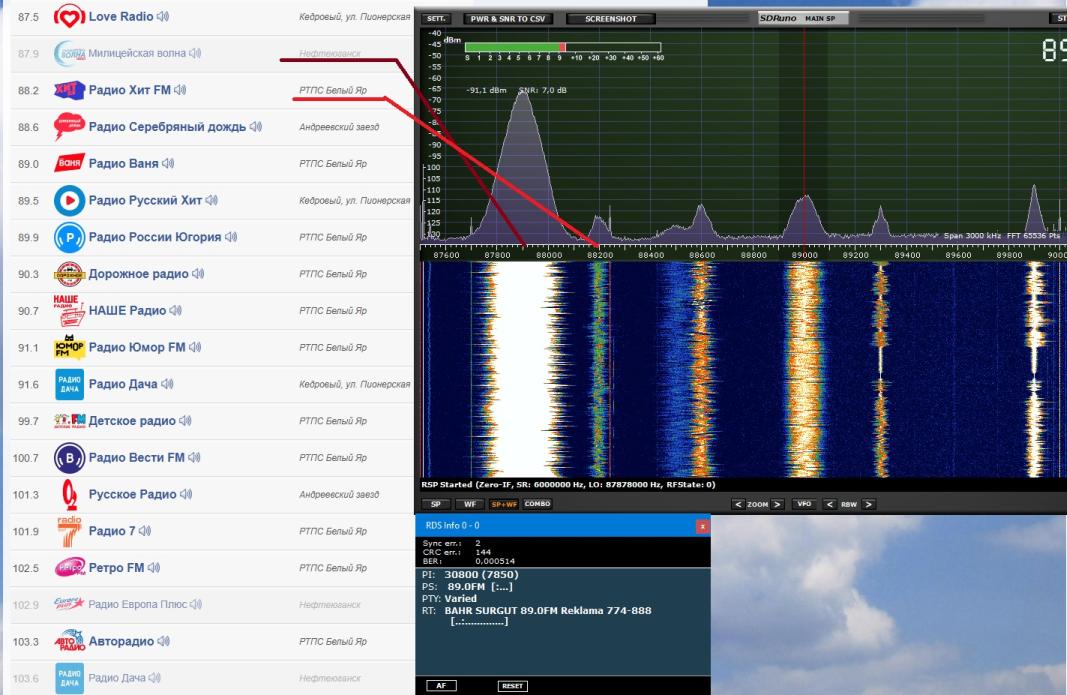The width and height of the screenshot is (1067, 695).
Task: Click the speaker icon next to Русское Радио
Action: 186,494
